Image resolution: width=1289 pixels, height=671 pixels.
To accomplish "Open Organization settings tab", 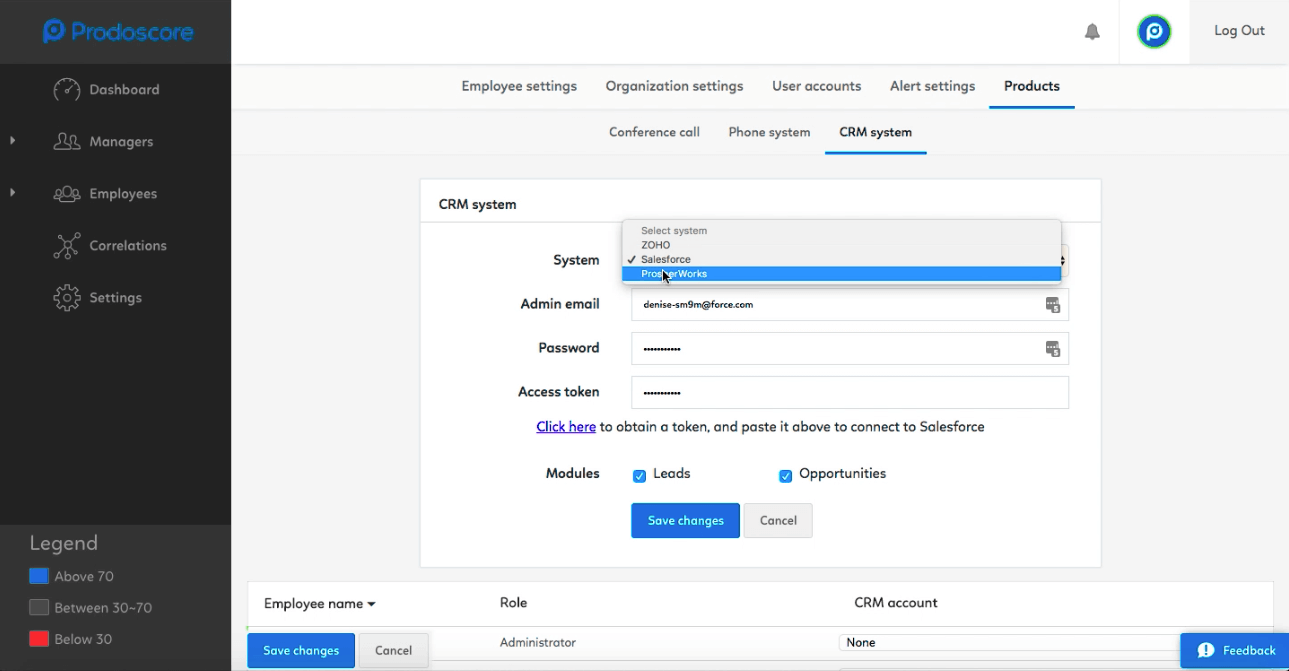I will [x=674, y=87].
